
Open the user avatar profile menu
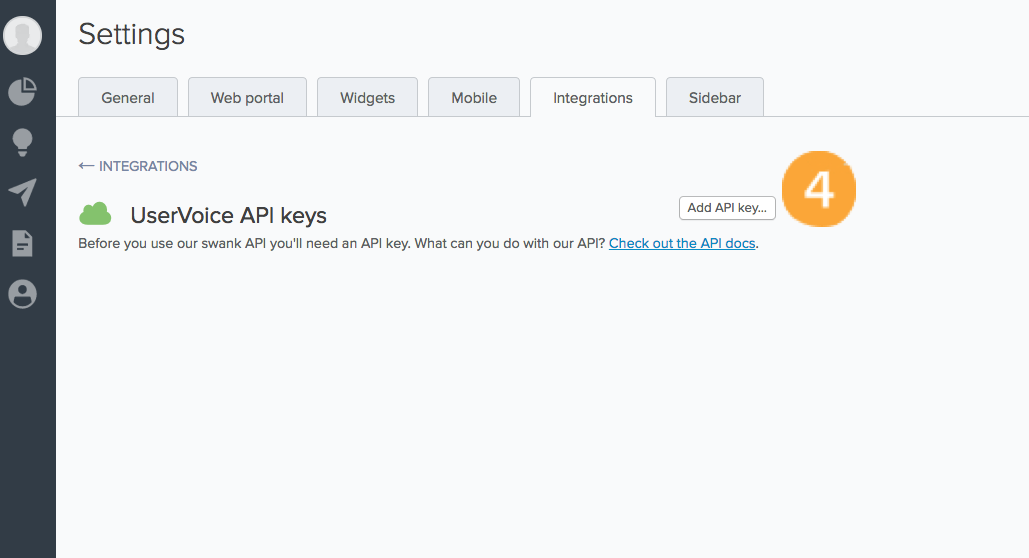pos(22,35)
